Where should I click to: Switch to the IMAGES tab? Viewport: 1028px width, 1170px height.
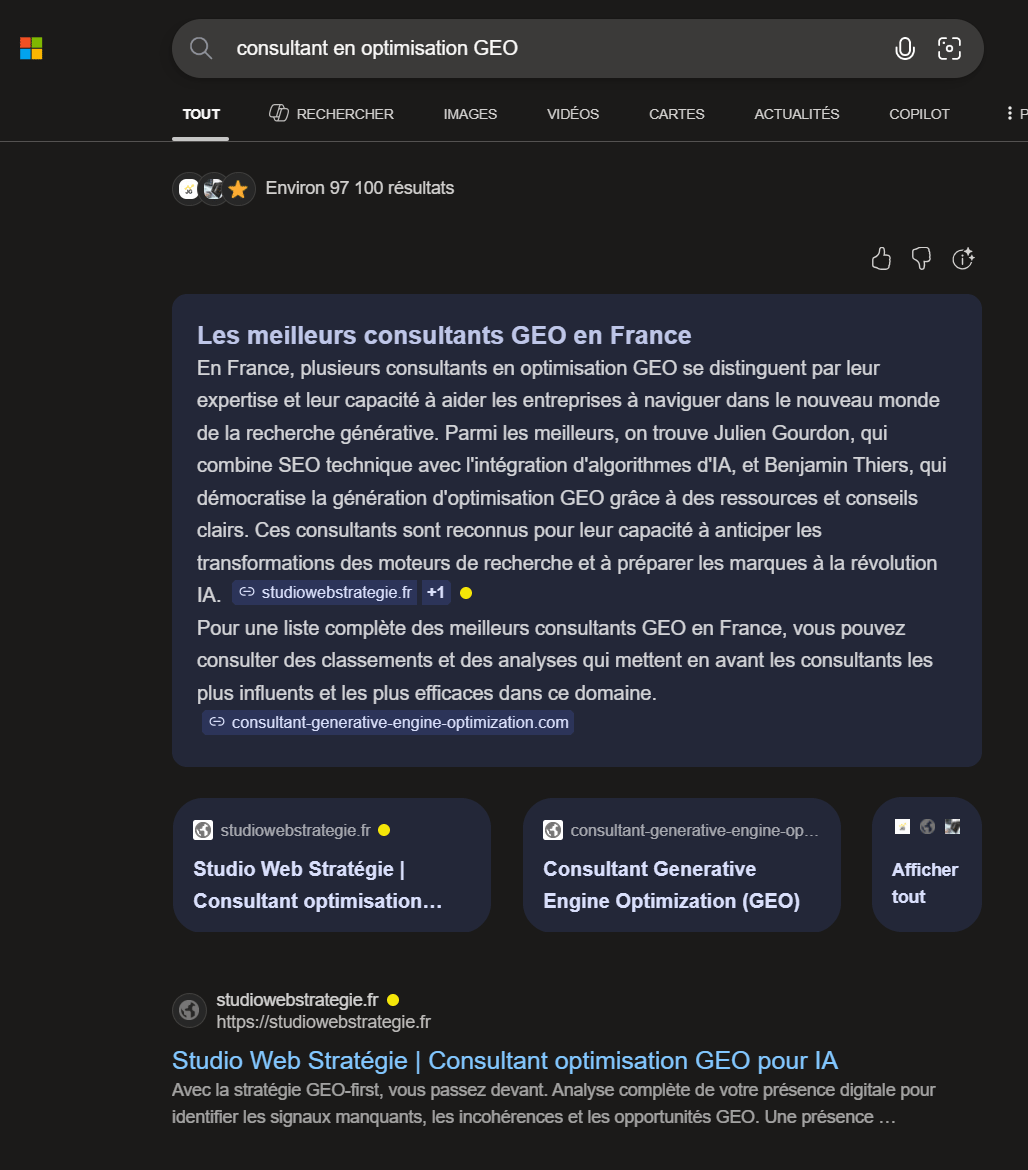click(470, 114)
